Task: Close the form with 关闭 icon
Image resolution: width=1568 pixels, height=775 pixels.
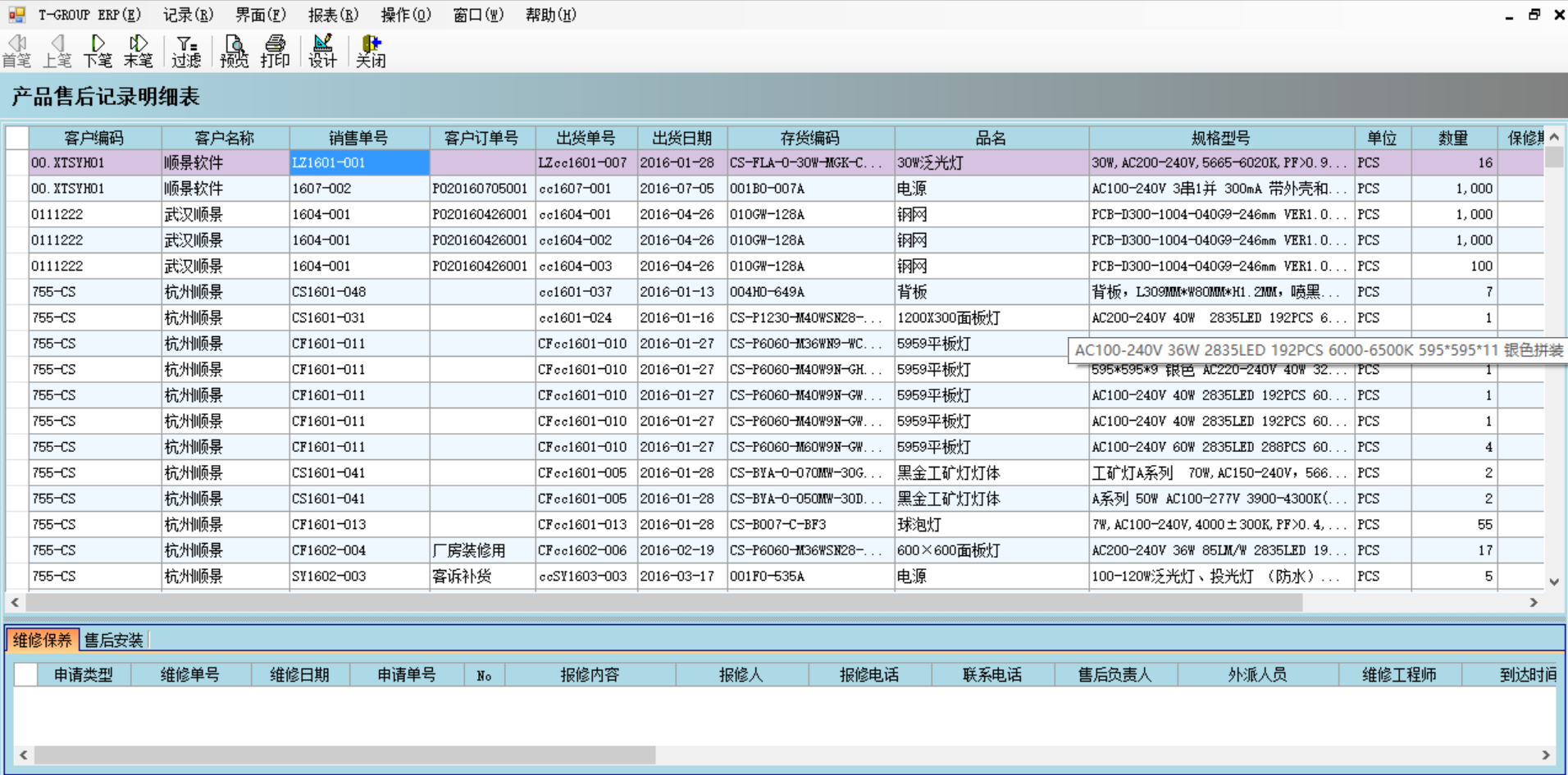Action: coord(371,51)
